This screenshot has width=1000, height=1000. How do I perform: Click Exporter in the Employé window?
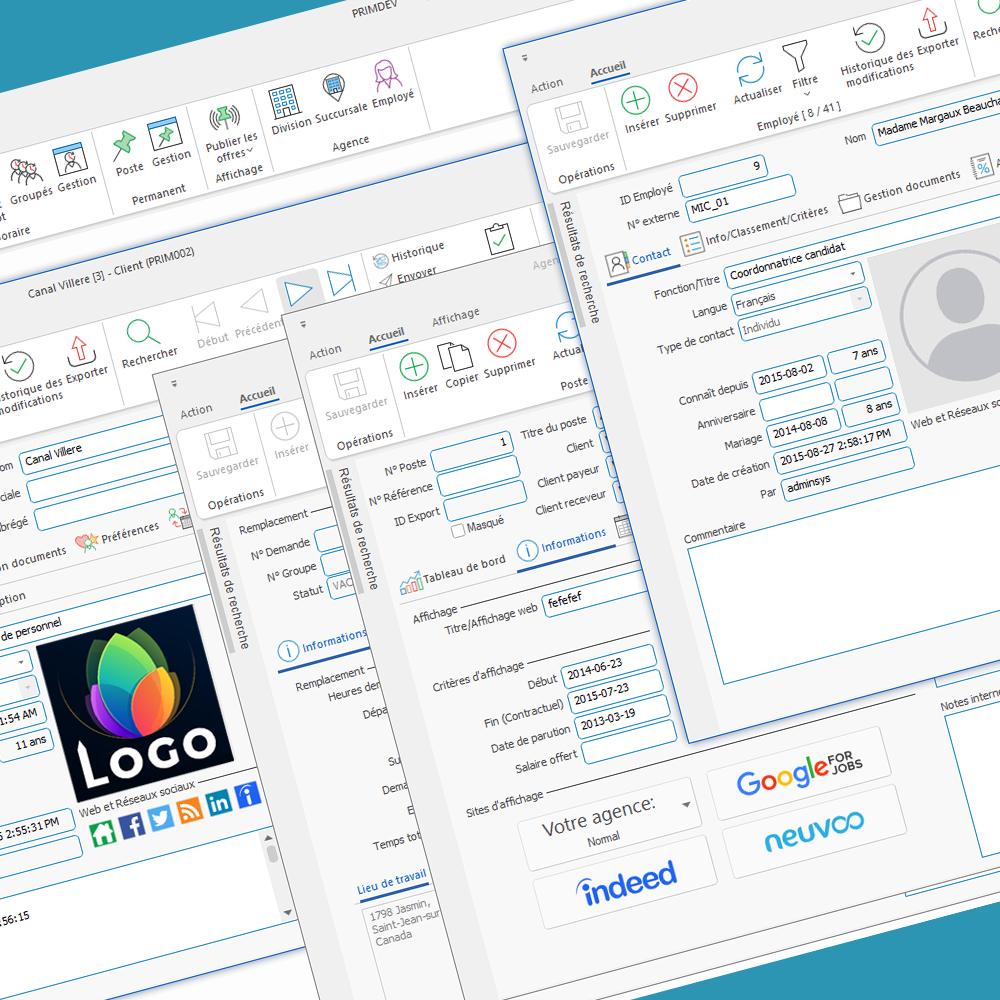click(x=931, y=23)
